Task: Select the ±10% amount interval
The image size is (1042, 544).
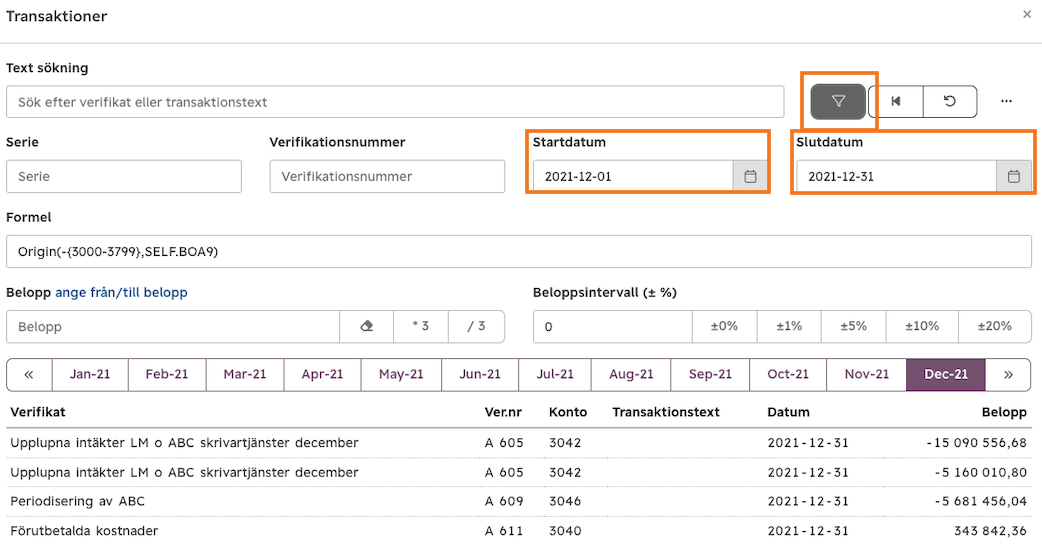Action: [x=922, y=327]
